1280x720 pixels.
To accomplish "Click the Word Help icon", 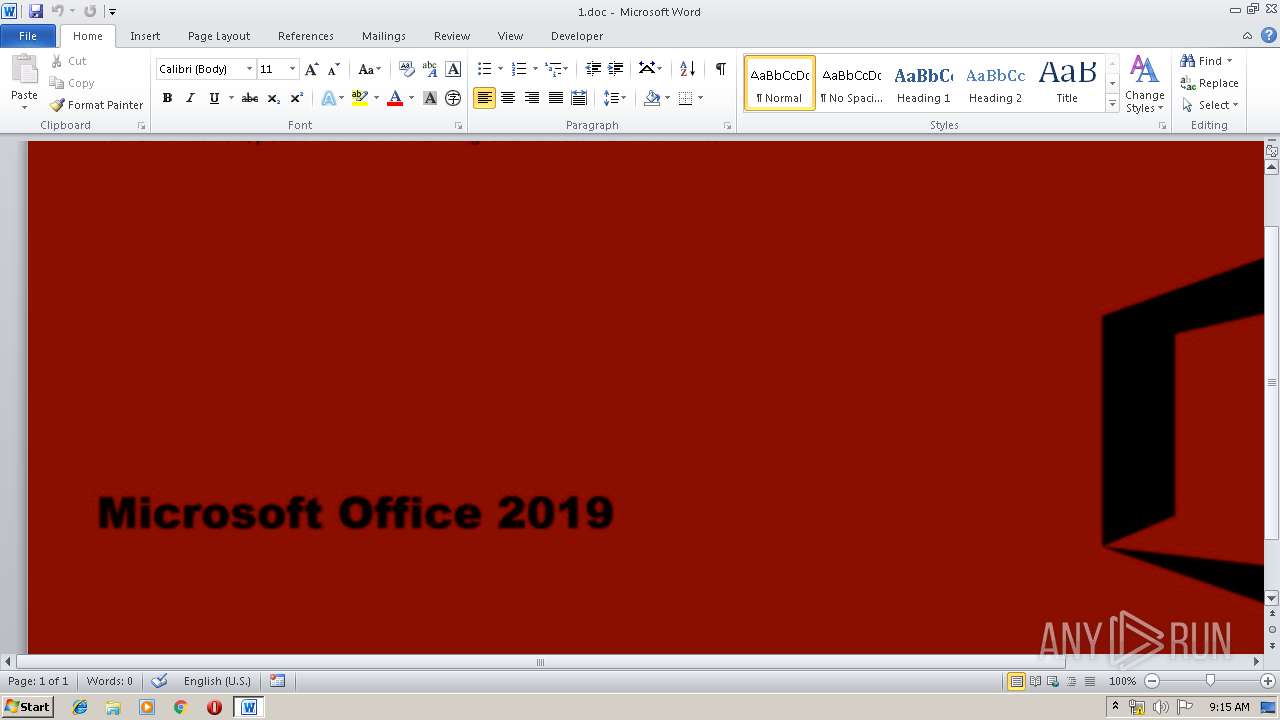I will pyautogui.click(x=1268, y=36).
